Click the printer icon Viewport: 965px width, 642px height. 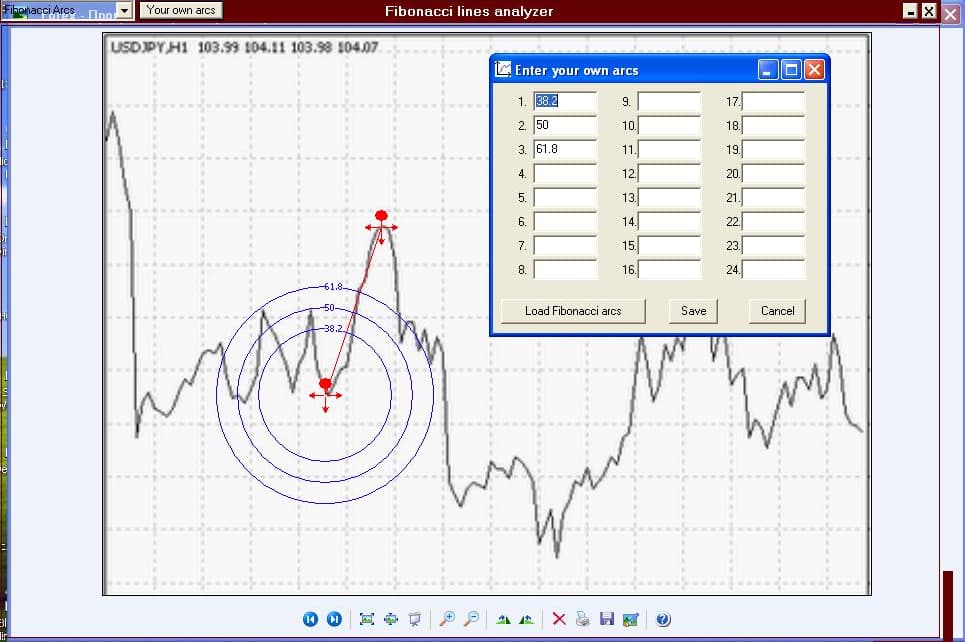582,619
